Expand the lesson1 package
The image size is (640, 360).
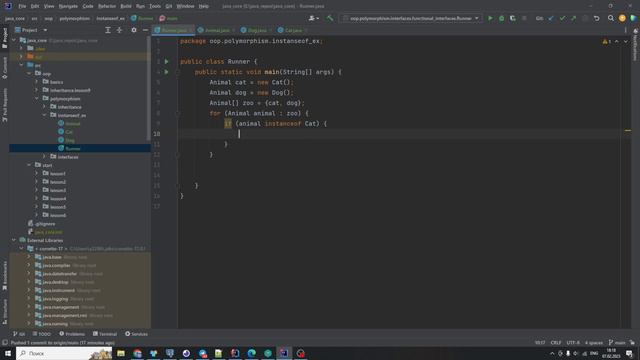tap(37, 173)
